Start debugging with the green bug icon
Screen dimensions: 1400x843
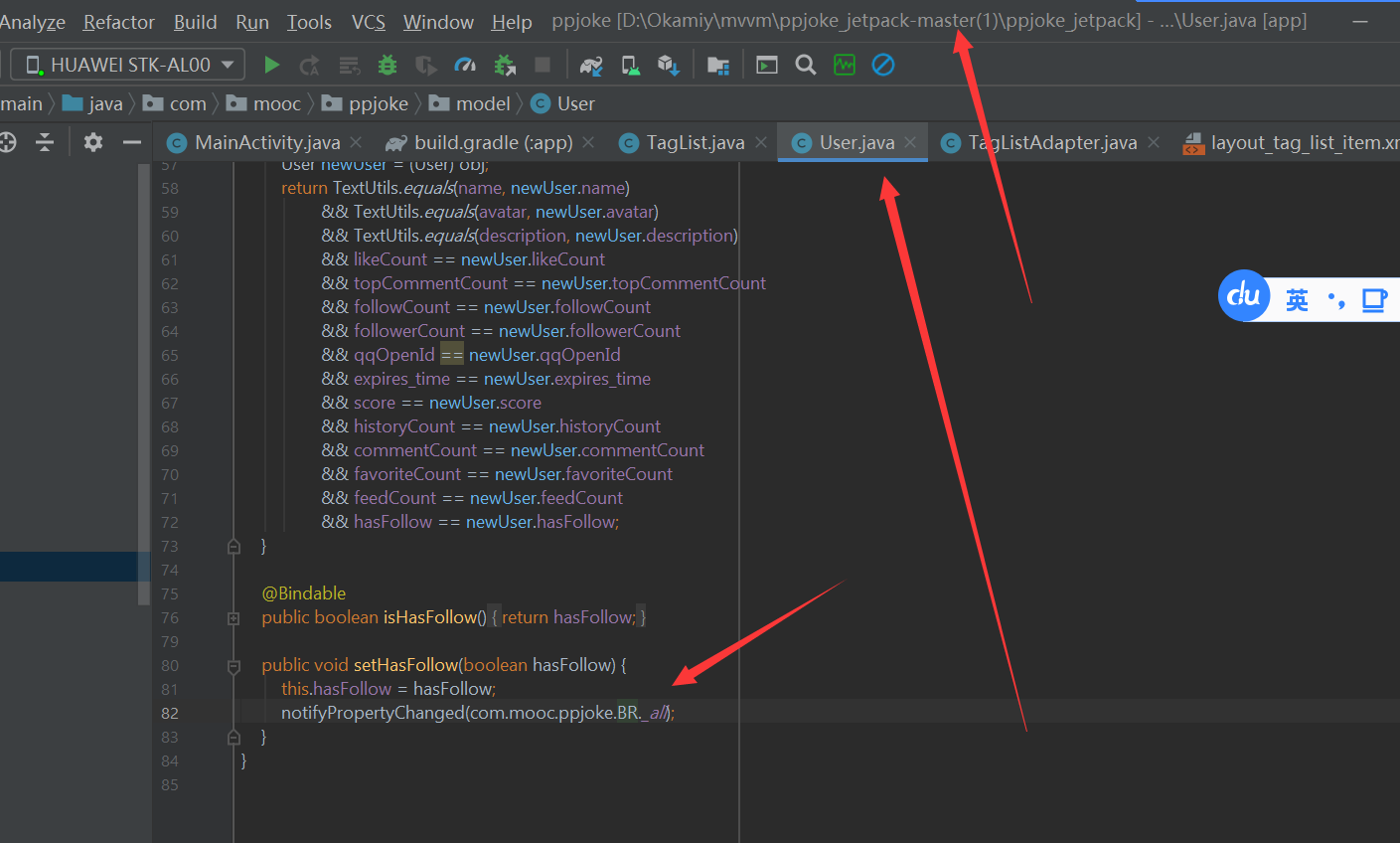tap(388, 65)
